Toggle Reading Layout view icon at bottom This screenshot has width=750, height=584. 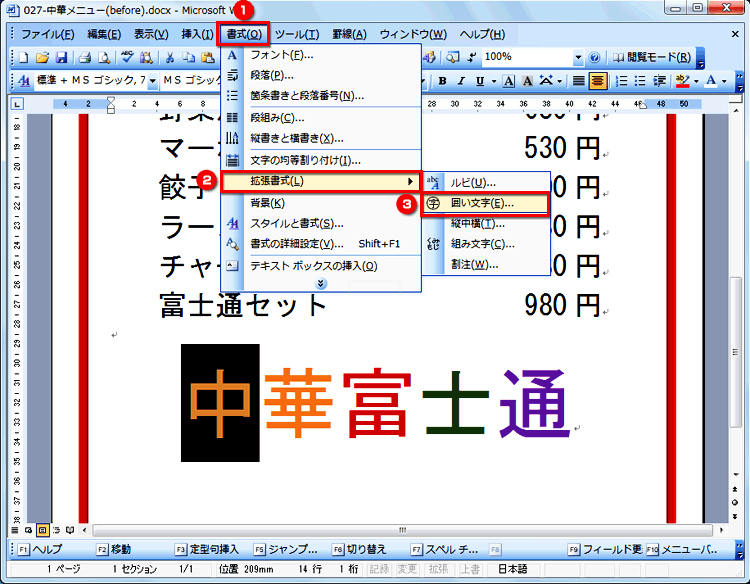coord(70,530)
